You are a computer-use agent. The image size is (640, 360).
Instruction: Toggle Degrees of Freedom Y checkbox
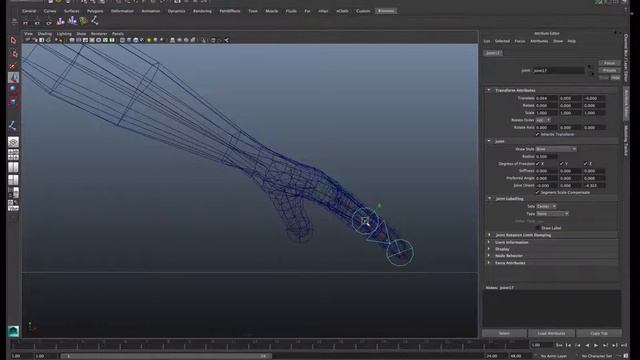point(562,164)
